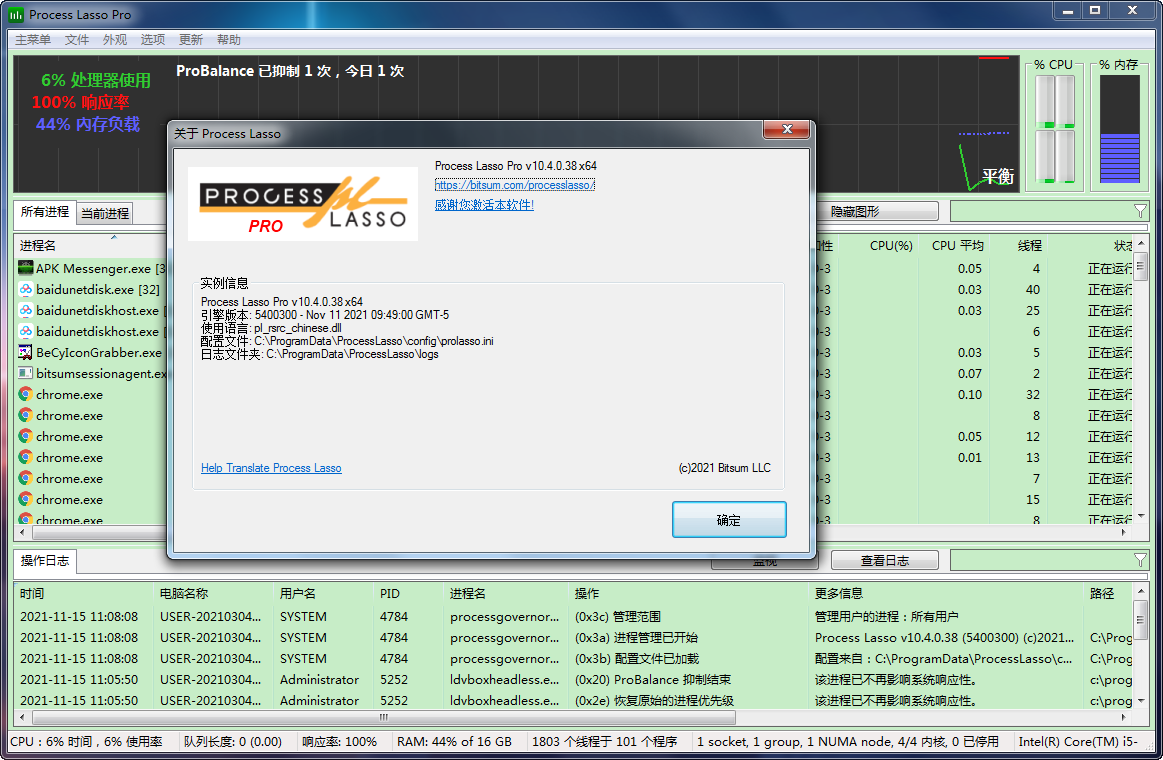Viewport: 1163px width, 760px height.
Task: Click the filter funnel icon next to 查看日志
Action: point(1141,560)
